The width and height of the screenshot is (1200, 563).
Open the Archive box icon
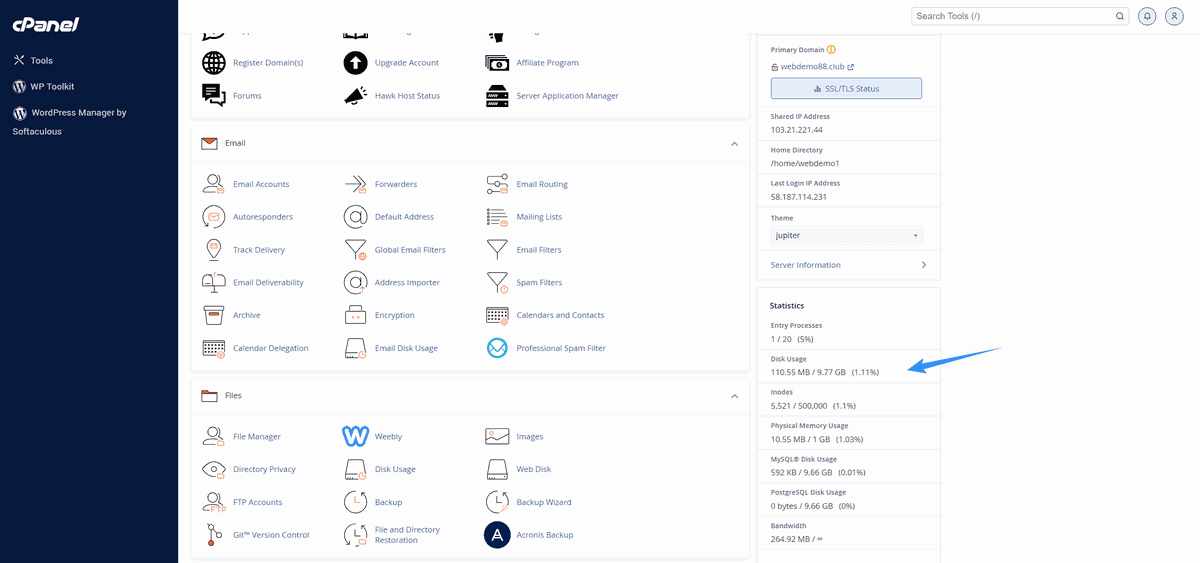tap(213, 315)
